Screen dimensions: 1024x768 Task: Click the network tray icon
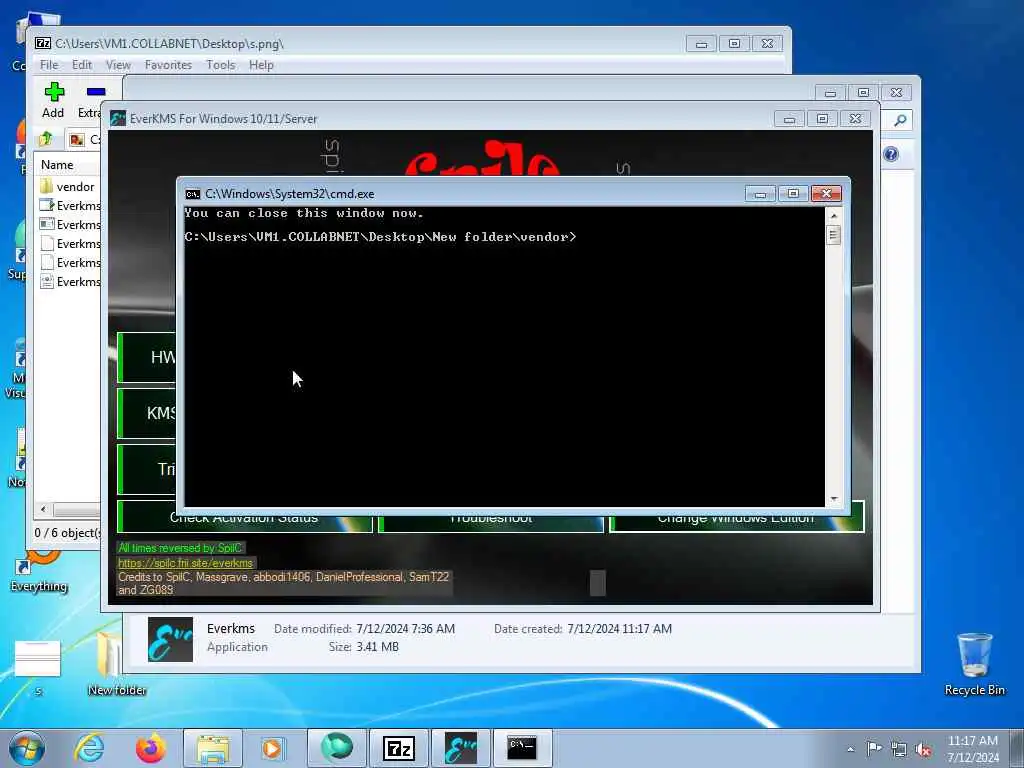pyautogui.click(x=899, y=749)
